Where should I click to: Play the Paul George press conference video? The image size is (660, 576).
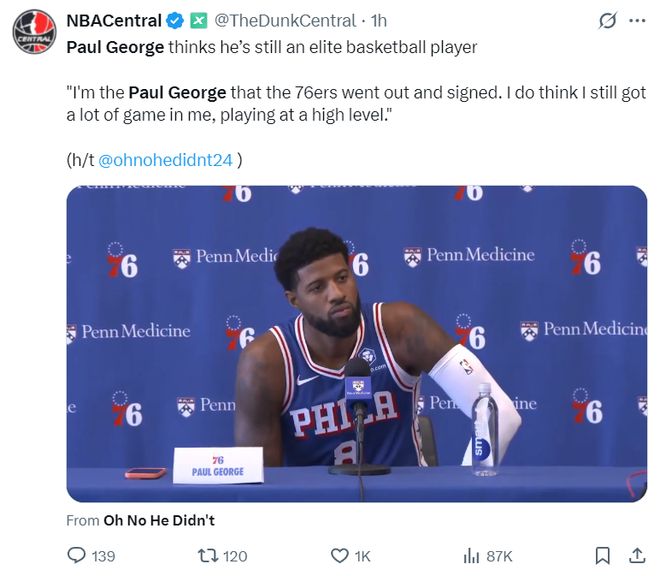(x=356, y=343)
